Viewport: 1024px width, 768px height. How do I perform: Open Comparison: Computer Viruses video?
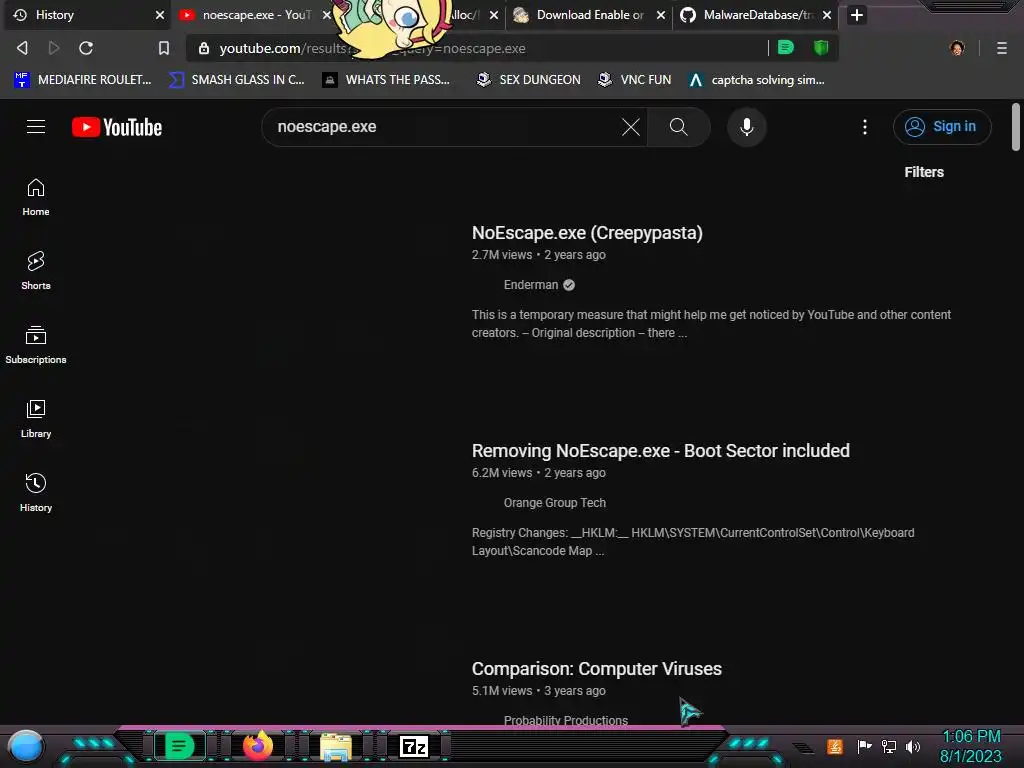596,669
